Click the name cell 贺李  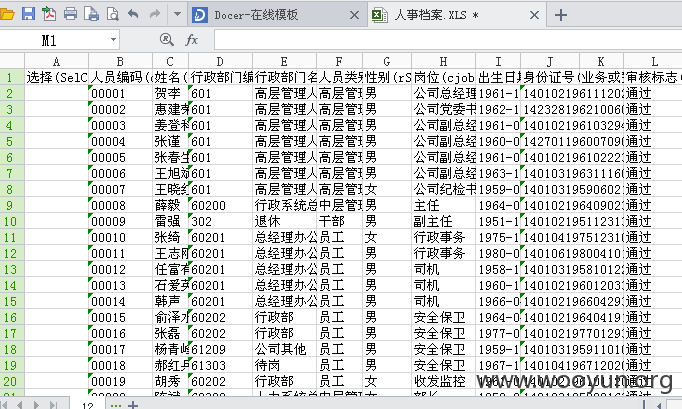coord(170,94)
